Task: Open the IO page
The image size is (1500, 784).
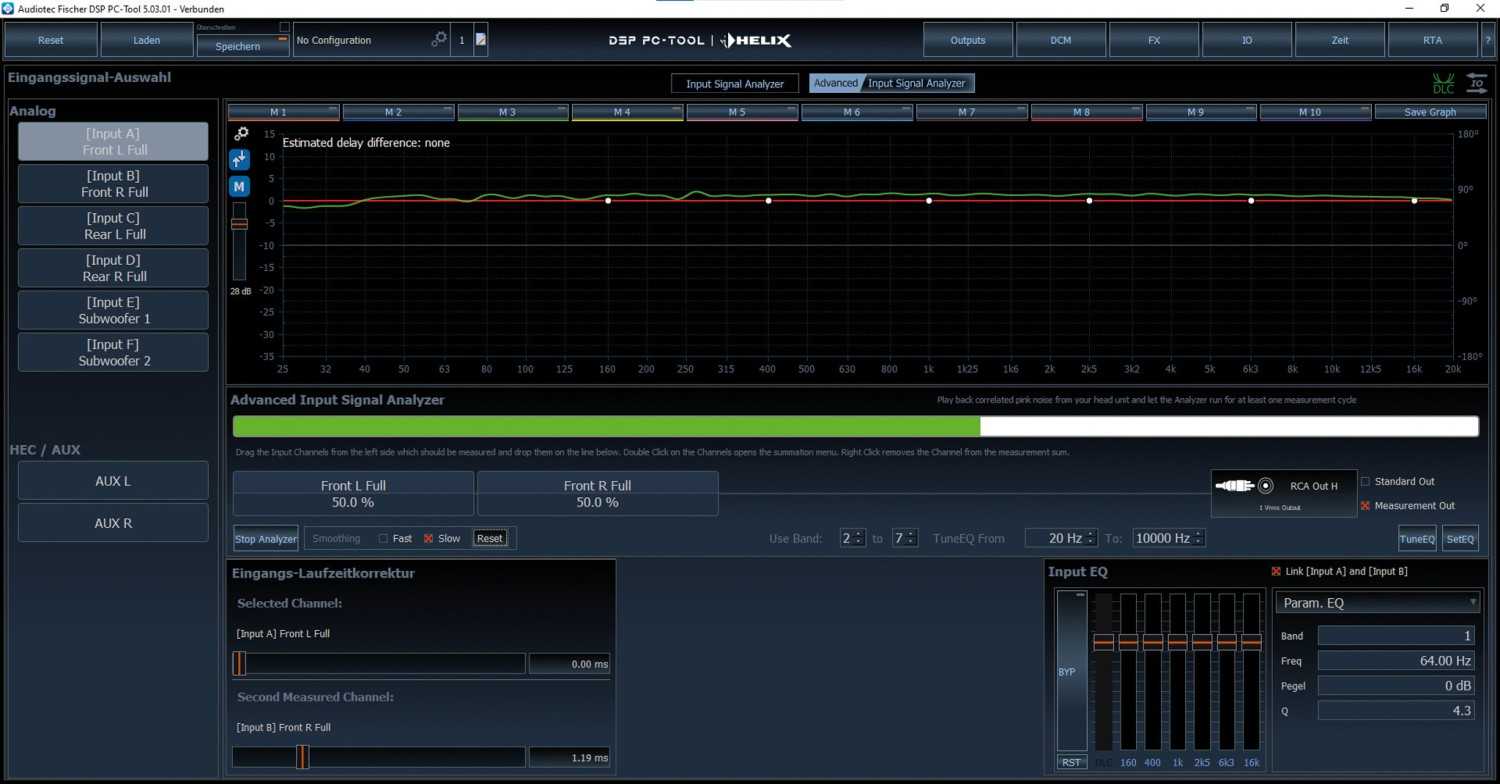Action: 1247,40
